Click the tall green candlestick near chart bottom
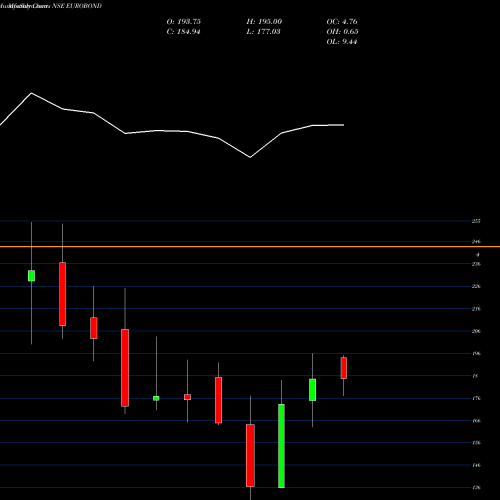 (281, 446)
